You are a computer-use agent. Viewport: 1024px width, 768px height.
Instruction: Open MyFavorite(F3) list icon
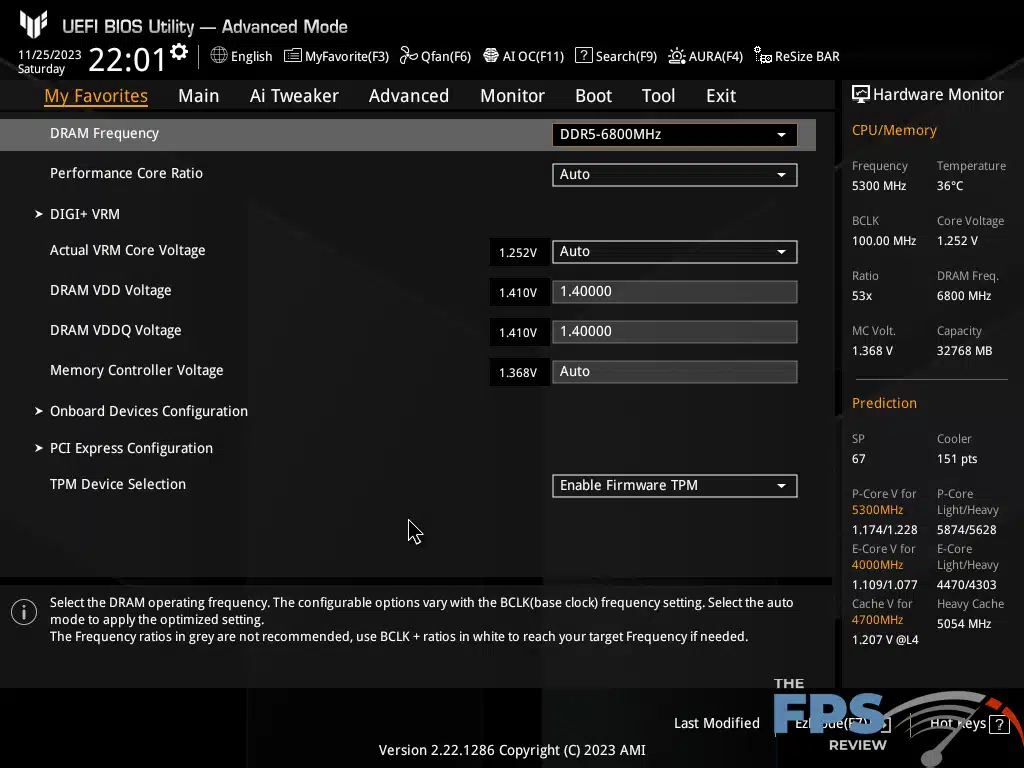[293, 56]
